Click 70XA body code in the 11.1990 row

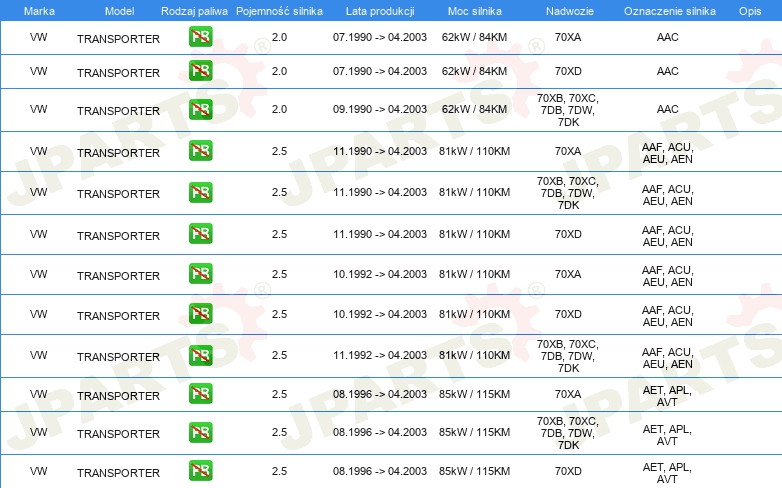pyautogui.click(x=568, y=151)
